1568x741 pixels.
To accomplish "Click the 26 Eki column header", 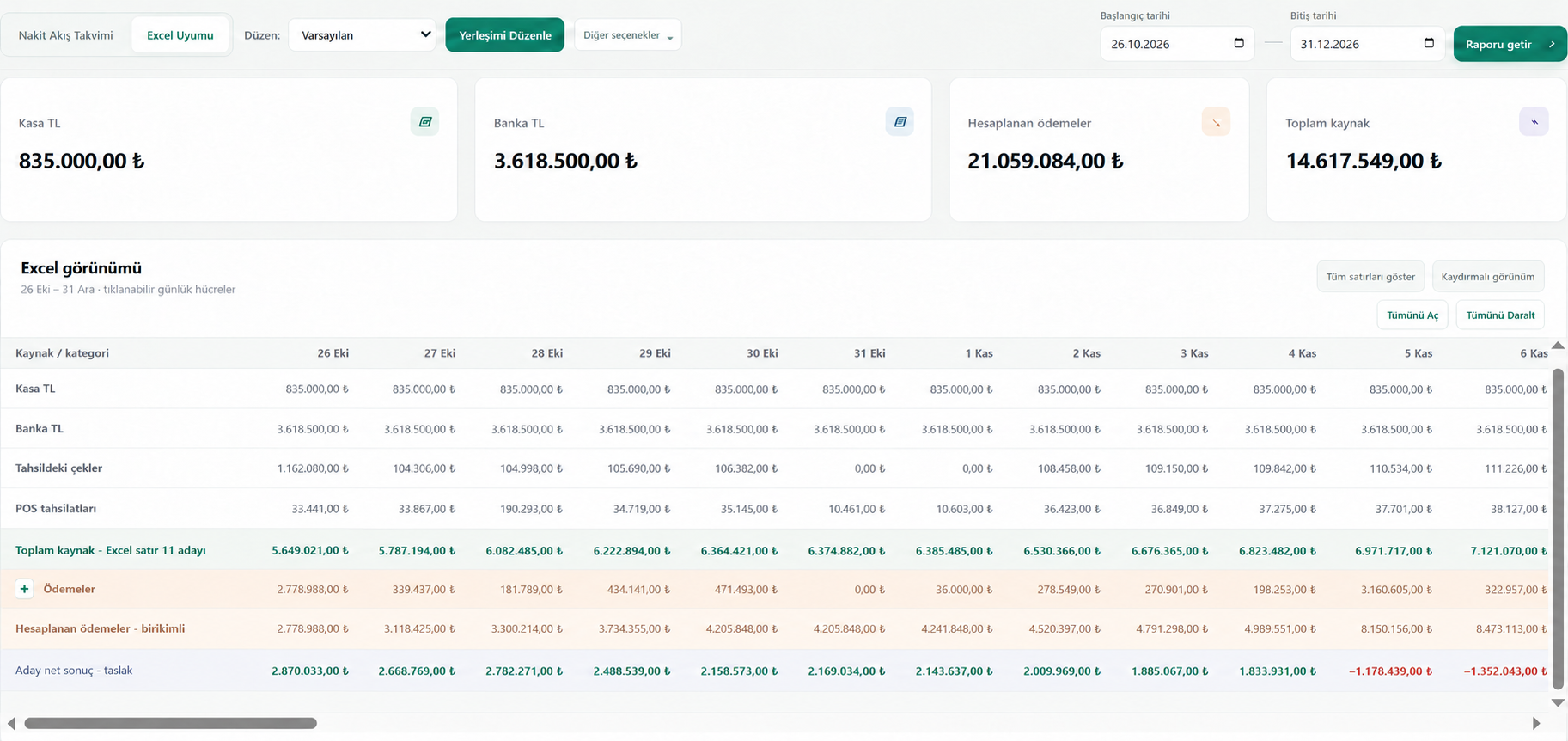I will 333,353.
